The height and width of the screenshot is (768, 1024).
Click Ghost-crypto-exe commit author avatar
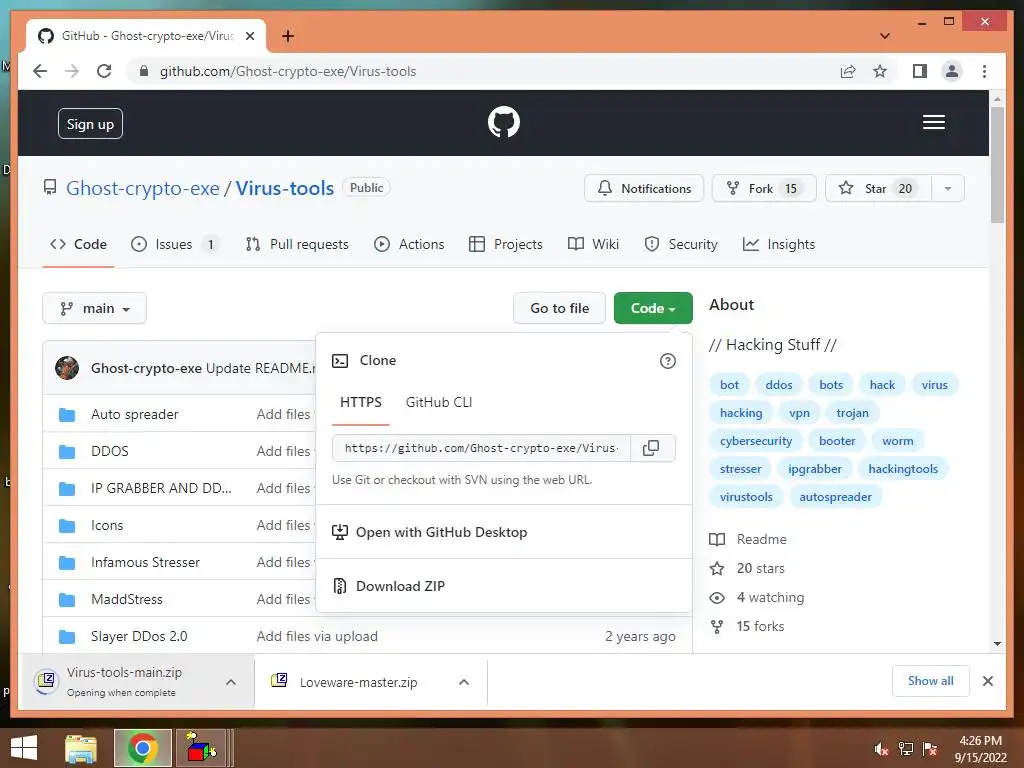(x=67, y=368)
